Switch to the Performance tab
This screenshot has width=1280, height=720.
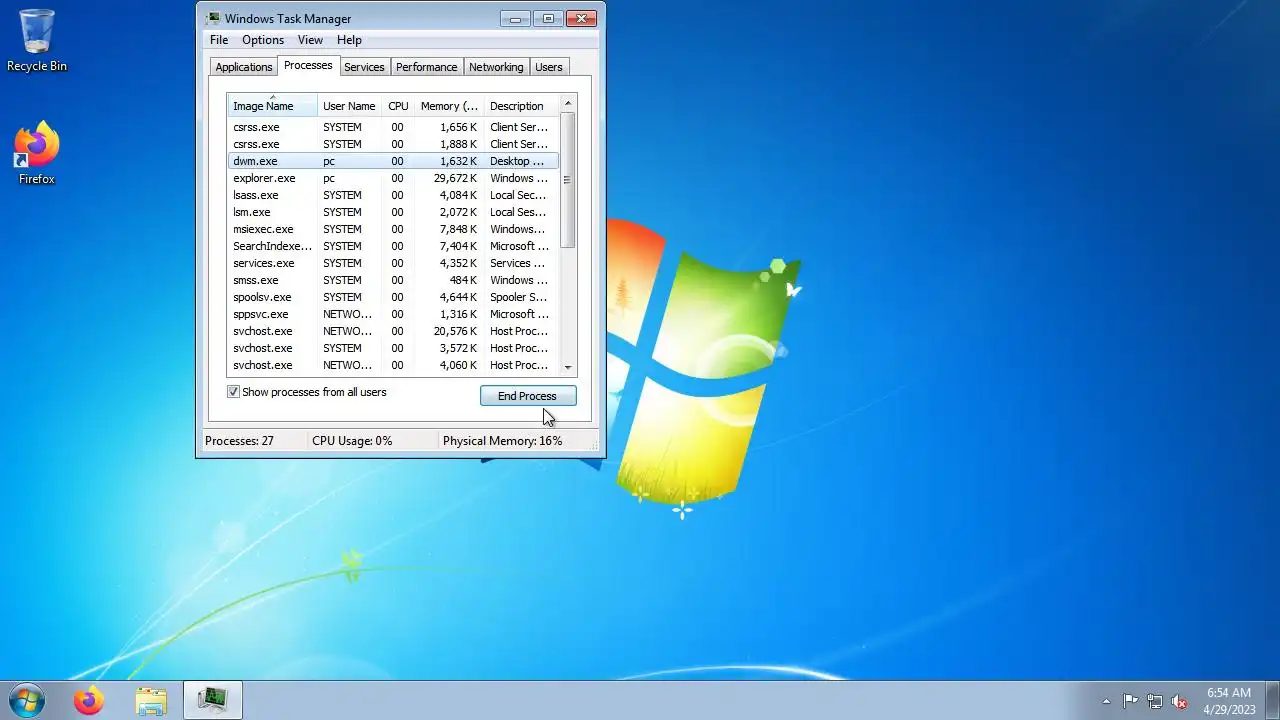pos(427,67)
